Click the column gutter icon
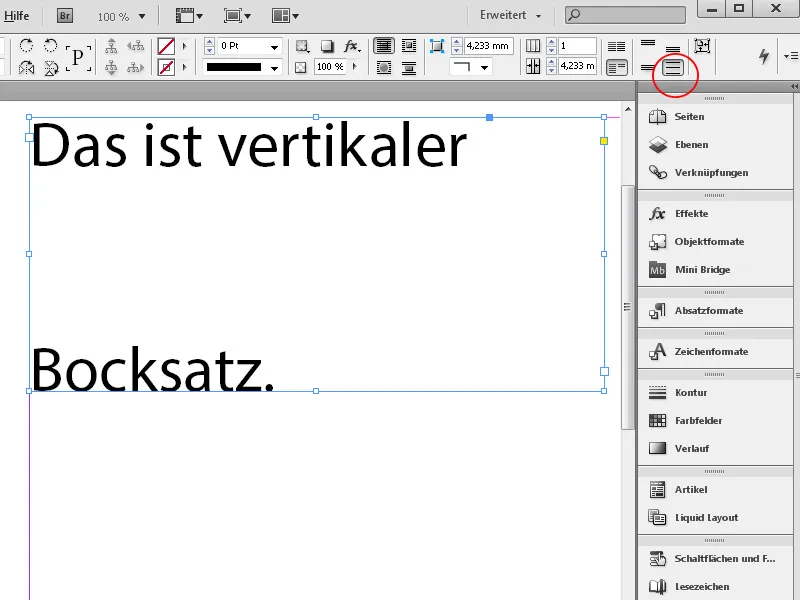Viewport: 800px width, 600px height. [x=533, y=66]
